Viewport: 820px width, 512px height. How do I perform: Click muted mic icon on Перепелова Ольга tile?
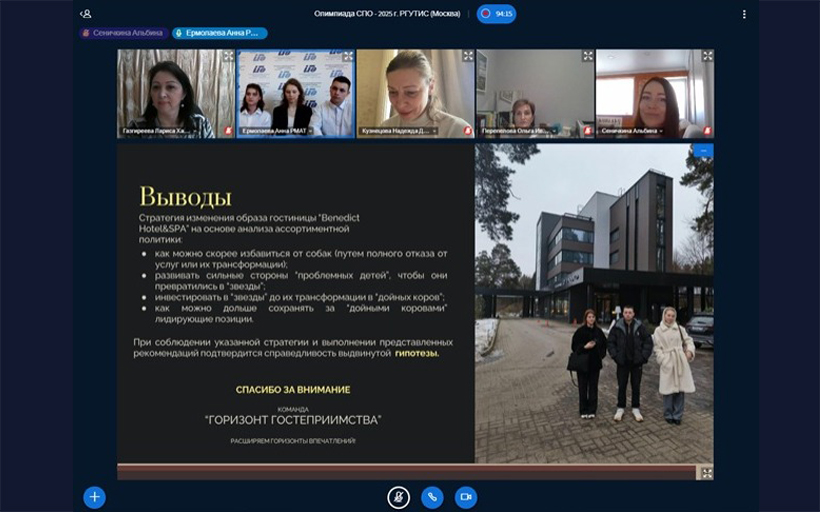pos(588,131)
